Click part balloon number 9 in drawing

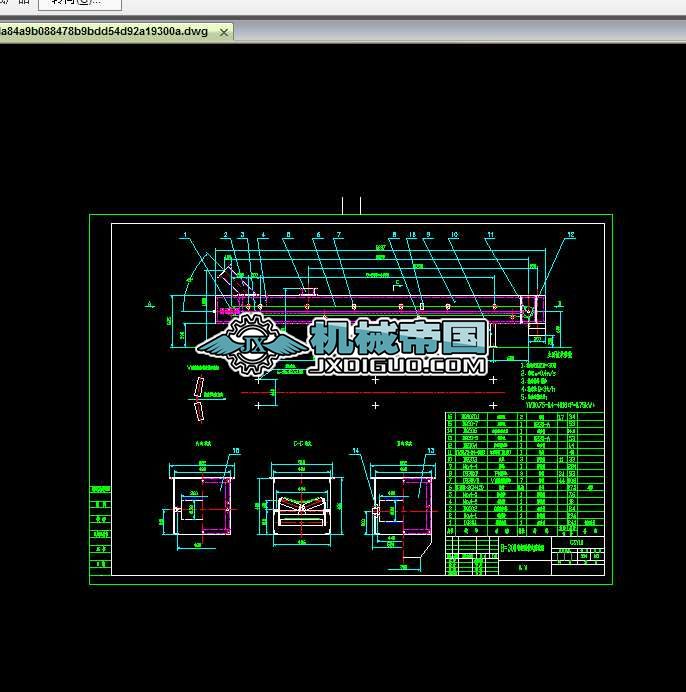coord(428,235)
